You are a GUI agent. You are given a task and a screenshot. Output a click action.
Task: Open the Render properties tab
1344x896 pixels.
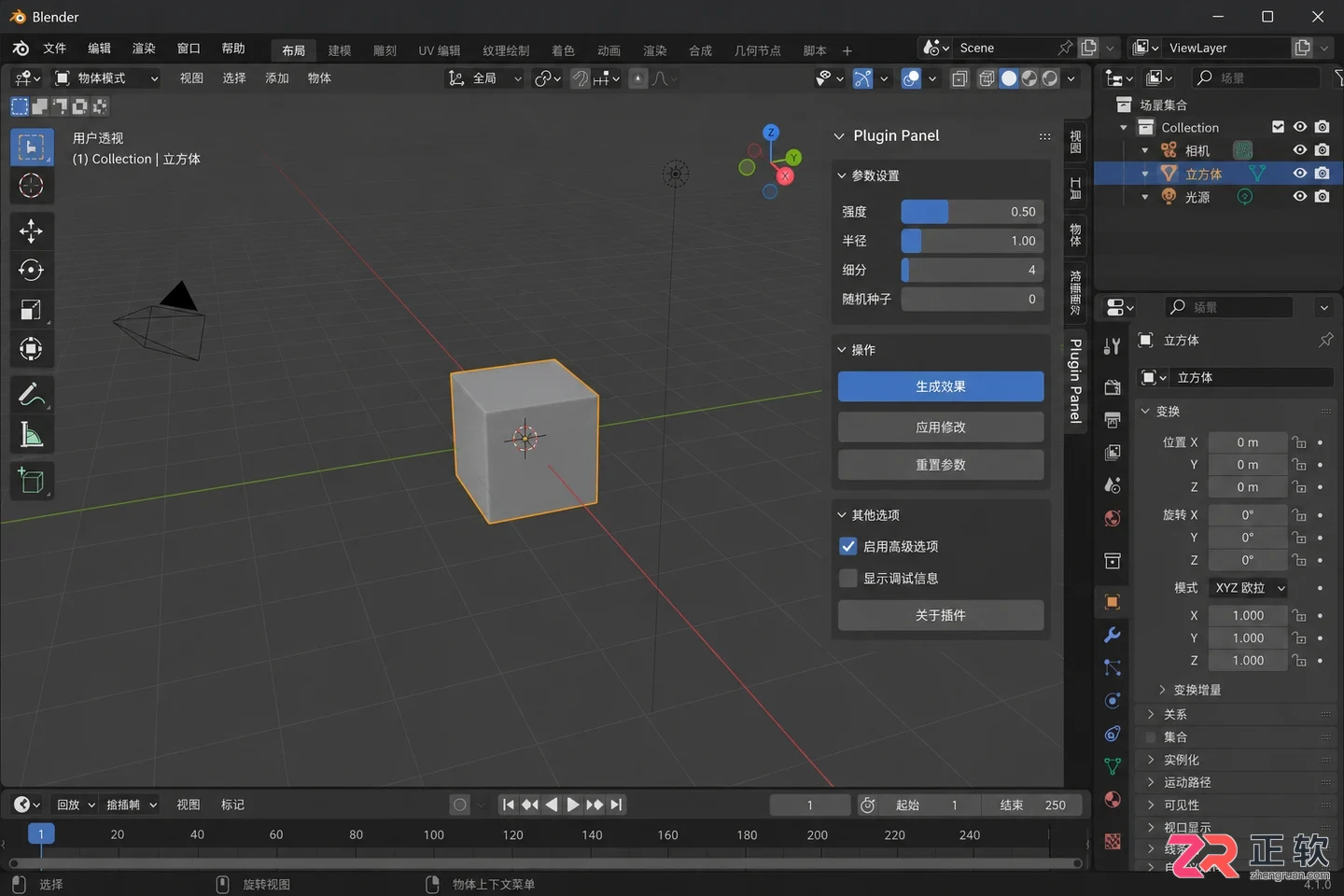click(1112, 387)
